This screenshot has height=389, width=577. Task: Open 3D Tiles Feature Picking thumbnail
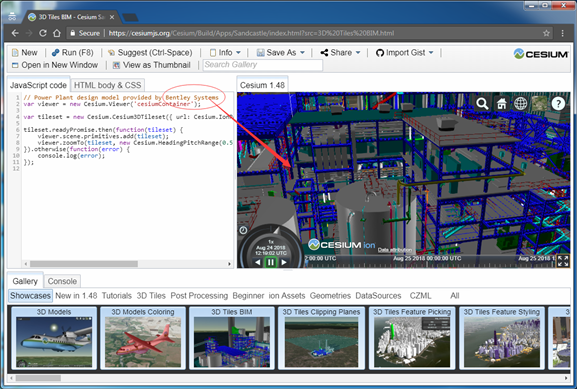(412, 338)
